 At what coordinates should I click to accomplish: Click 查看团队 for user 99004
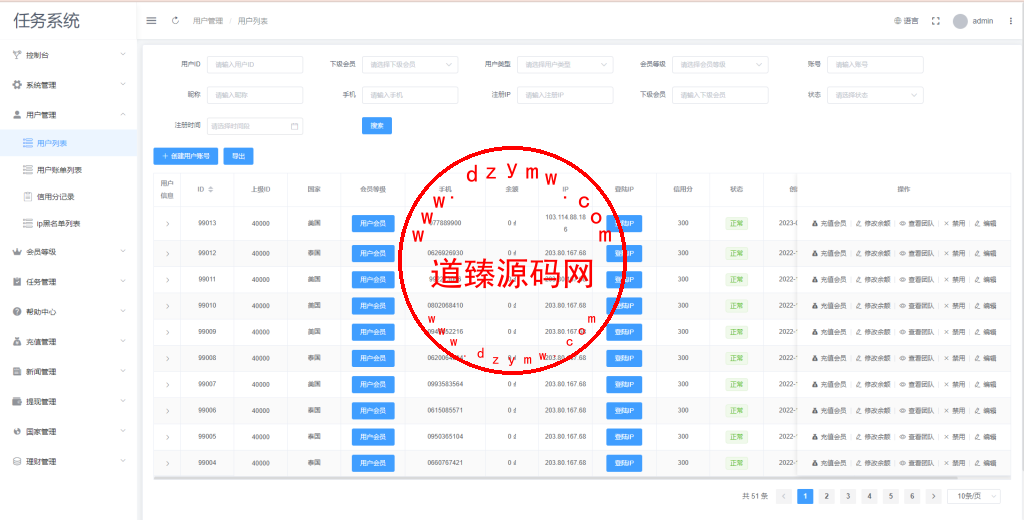click(x=917, y=463)
